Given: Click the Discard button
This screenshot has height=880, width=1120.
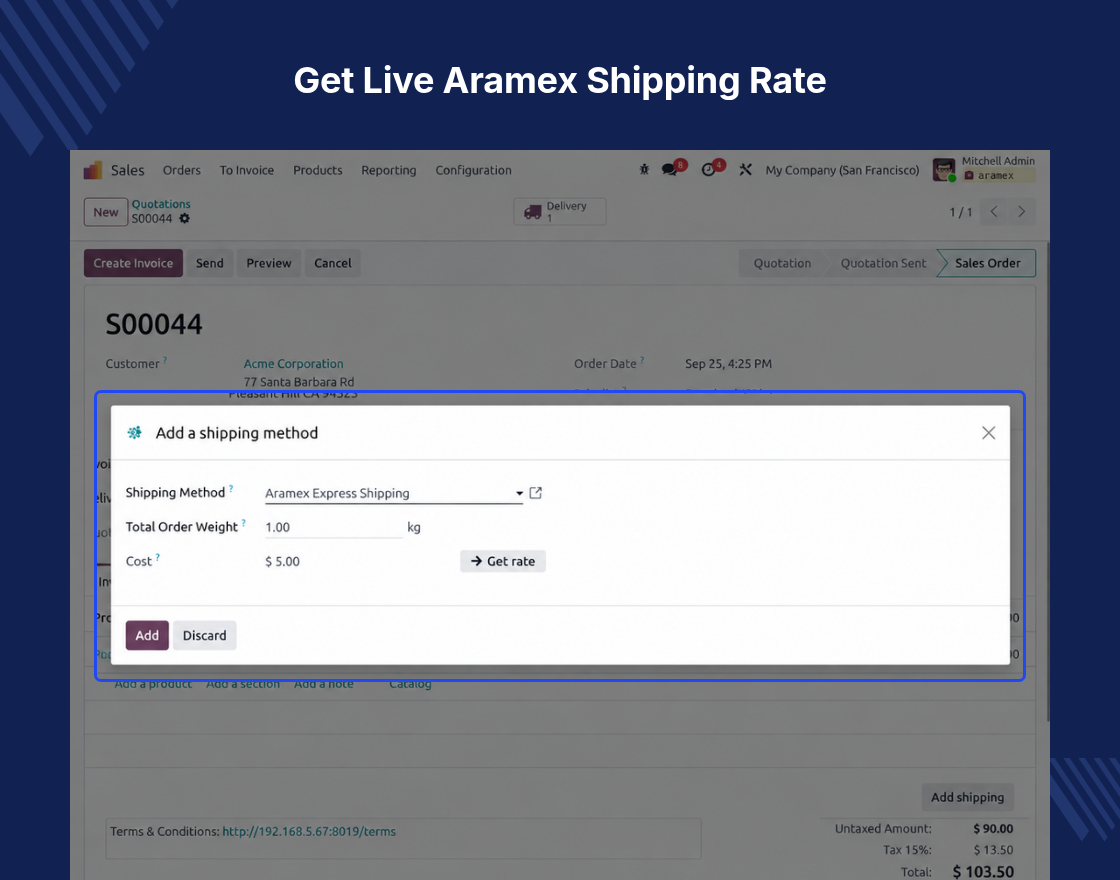Looking at the screenshot, I should 204,636.
